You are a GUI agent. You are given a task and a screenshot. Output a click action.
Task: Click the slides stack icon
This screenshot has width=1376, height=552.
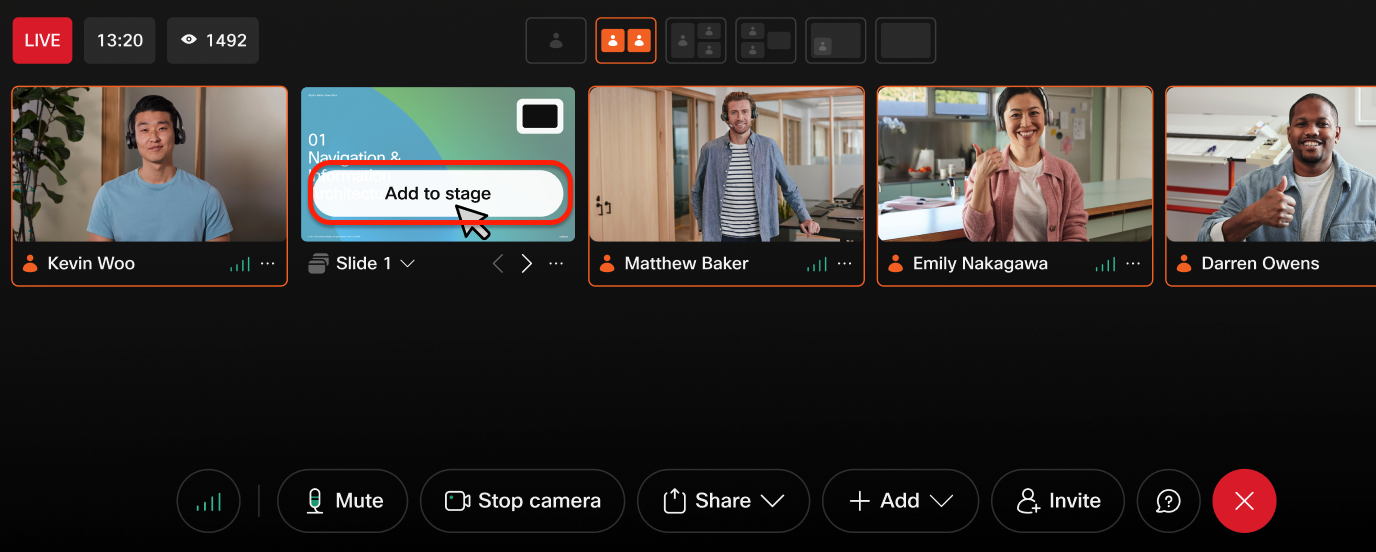[319, 264]
